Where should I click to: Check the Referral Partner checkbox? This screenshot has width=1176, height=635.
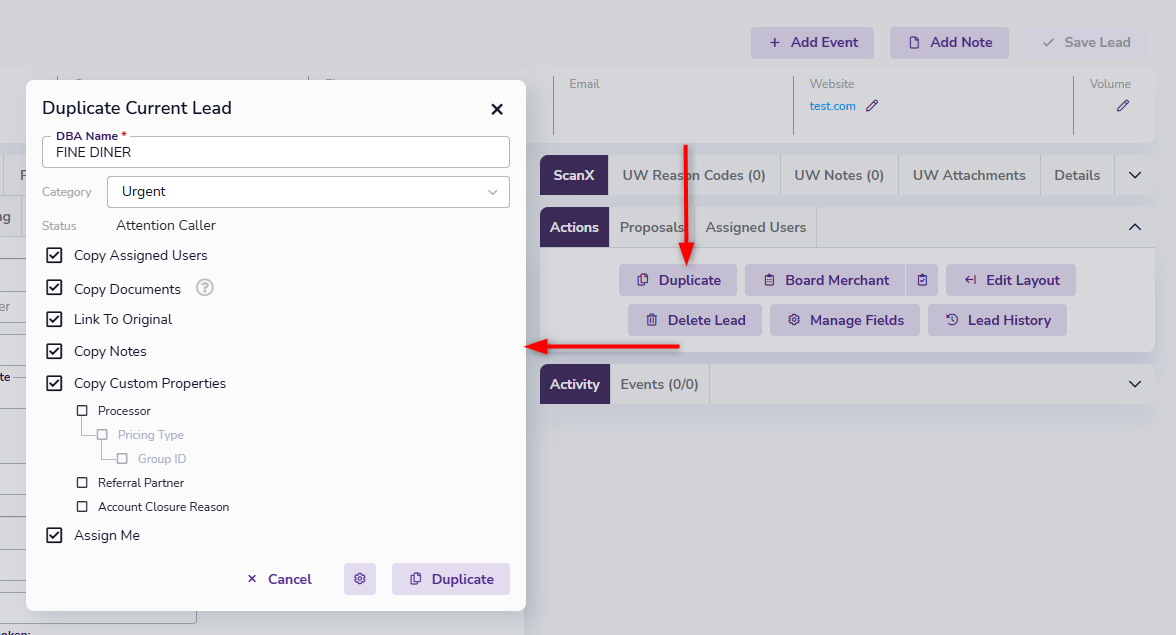[x=82, y=483]
